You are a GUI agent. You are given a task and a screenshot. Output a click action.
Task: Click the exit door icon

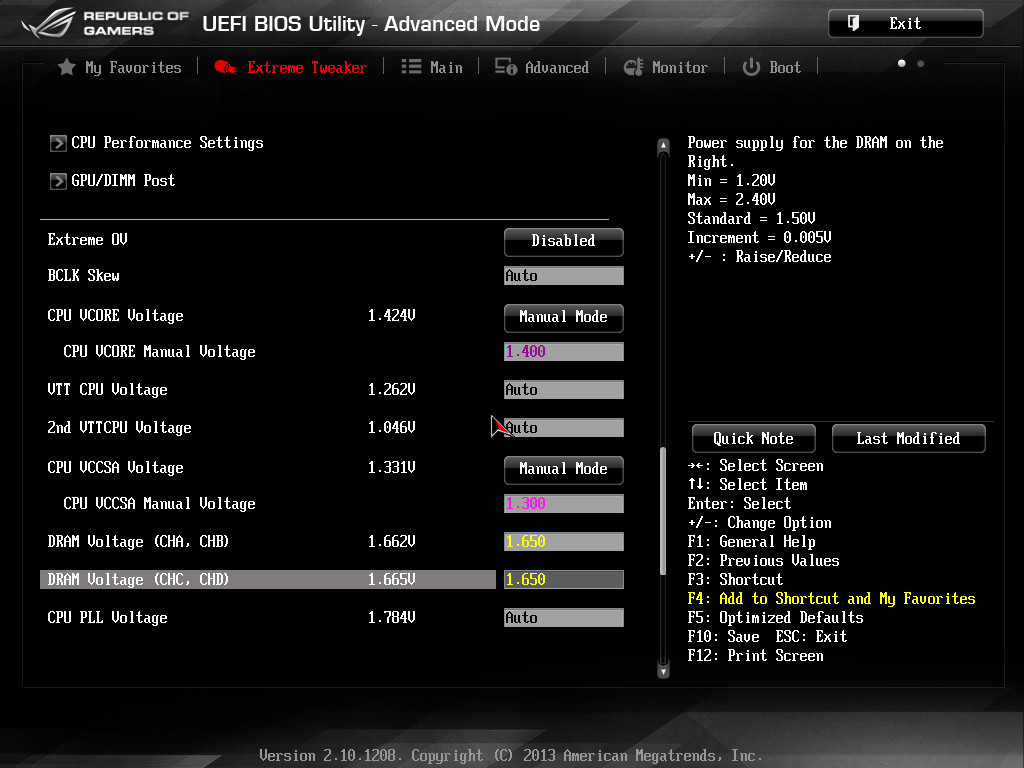853,24
